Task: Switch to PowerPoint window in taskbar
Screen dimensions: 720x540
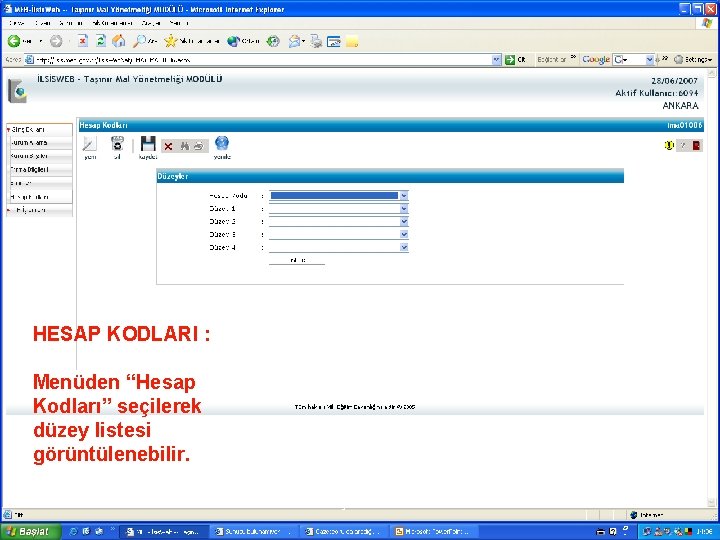Action: coord(433,532)
